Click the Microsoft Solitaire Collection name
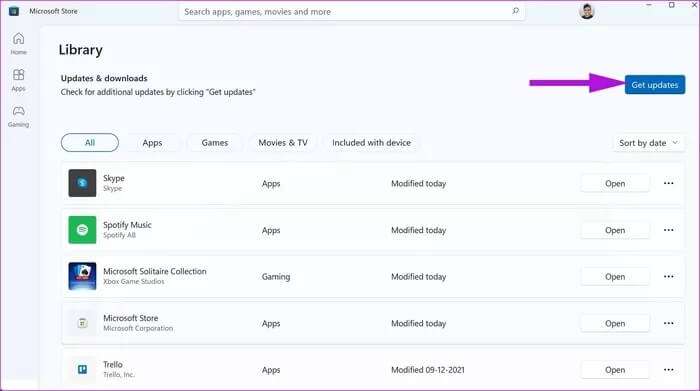The width and height of the screenshot is (700, 391). pos(155,271)
